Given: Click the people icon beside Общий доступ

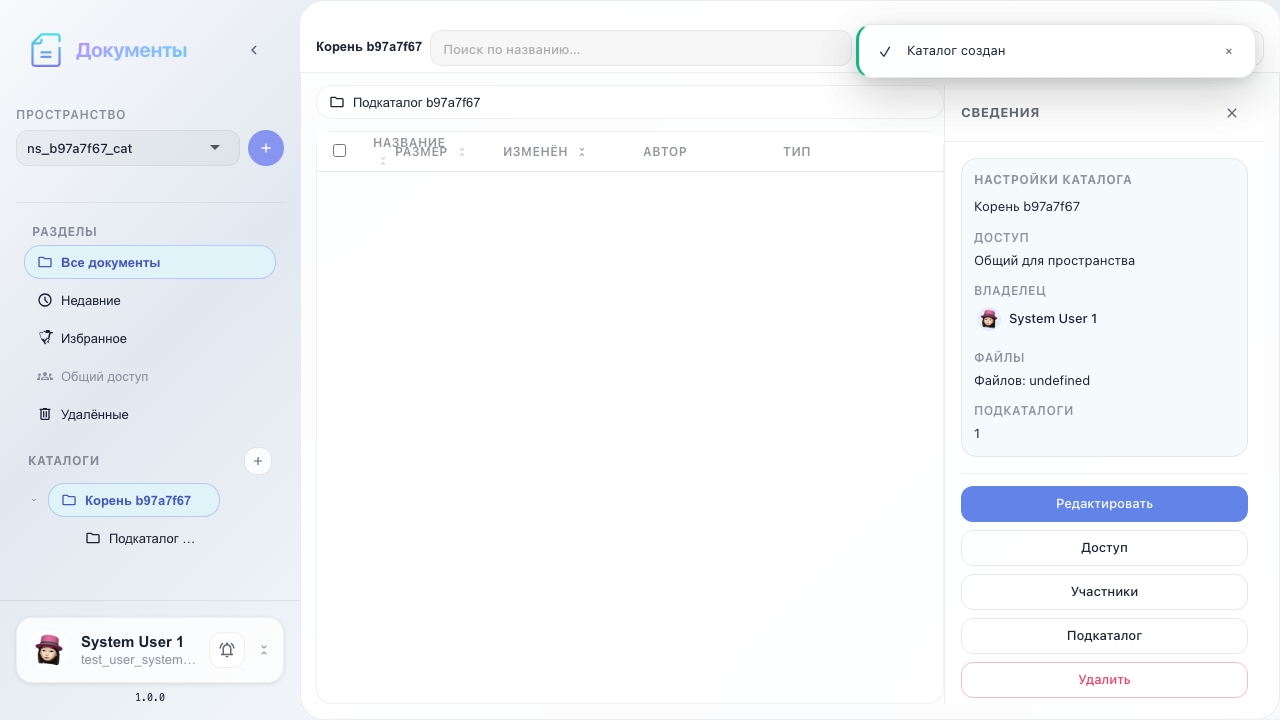Looking at the screenshot, I should tap(45, 376).
